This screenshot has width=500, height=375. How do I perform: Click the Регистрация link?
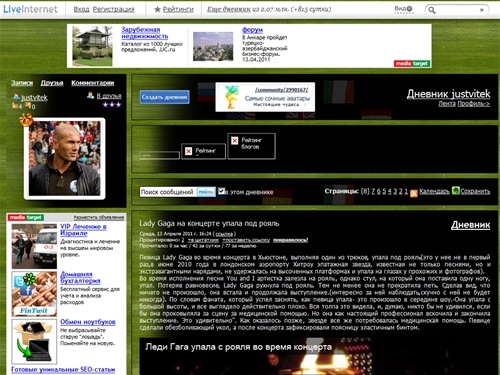[114, 10]
